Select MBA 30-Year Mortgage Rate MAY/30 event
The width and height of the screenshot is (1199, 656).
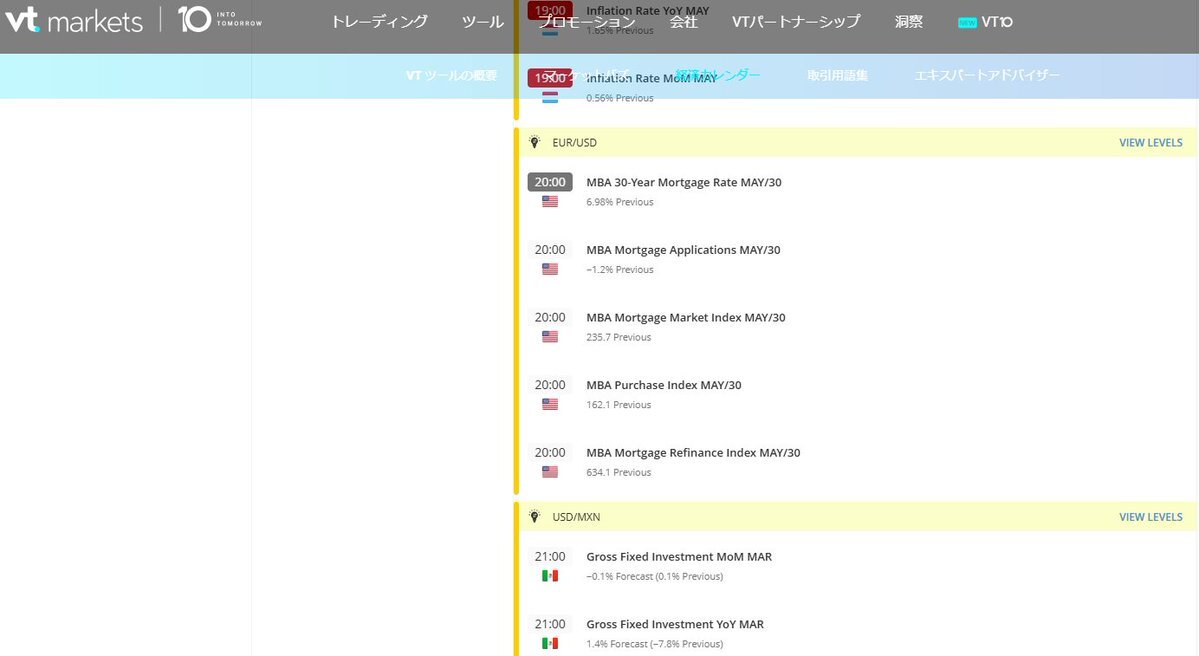pos(684,182)
